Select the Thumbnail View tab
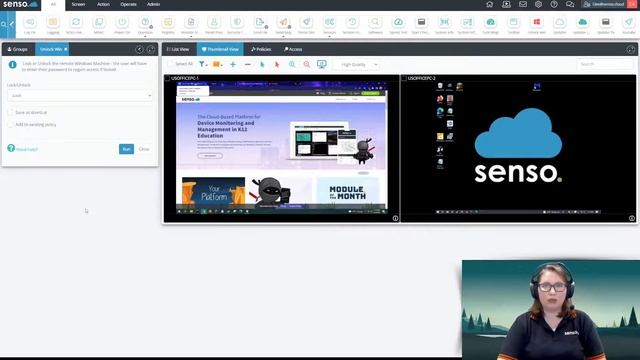The height and width of the screenshot is (360, 640). tap(220, 49)
